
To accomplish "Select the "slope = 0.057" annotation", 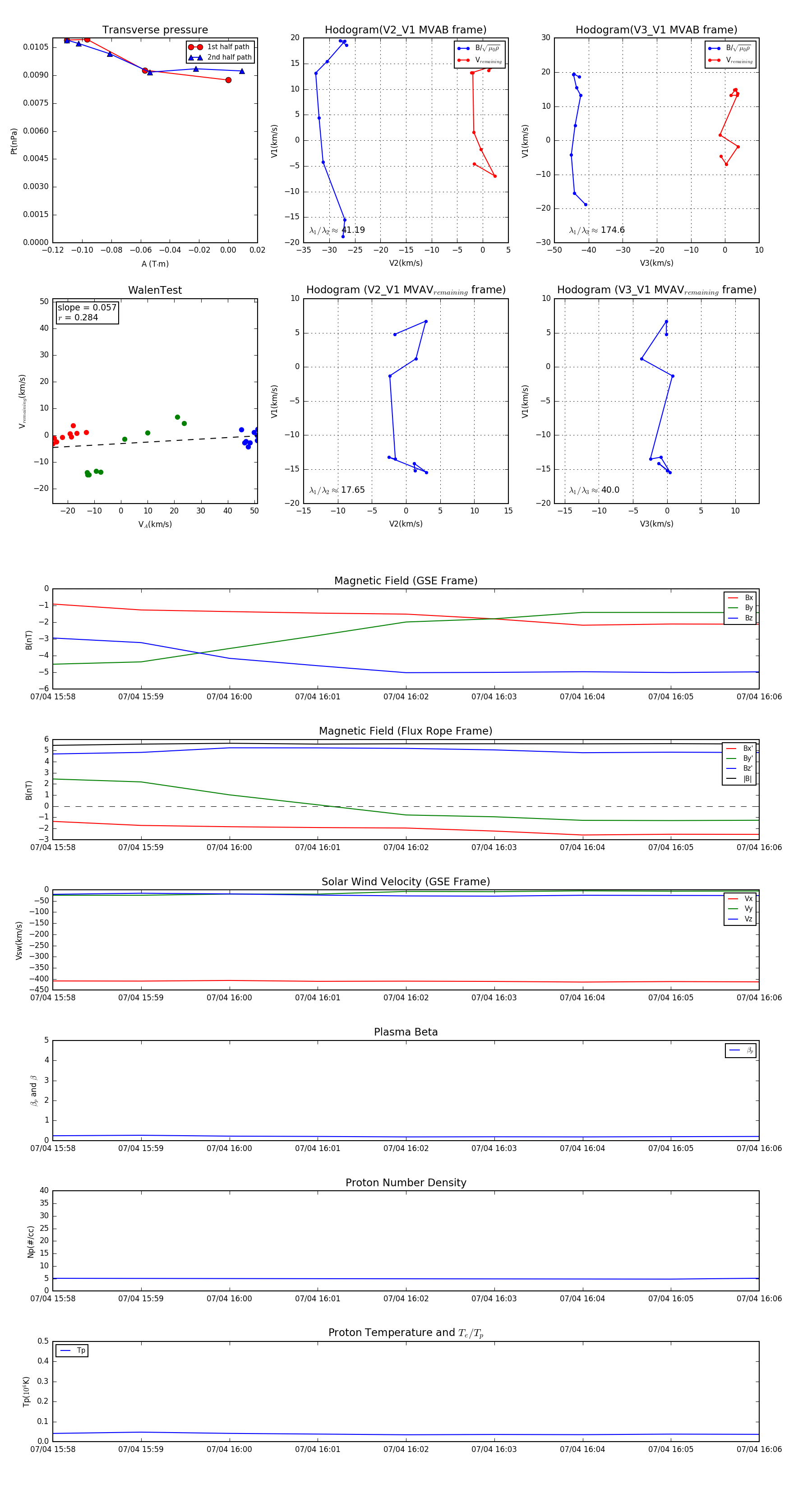I will click(87, 308).
